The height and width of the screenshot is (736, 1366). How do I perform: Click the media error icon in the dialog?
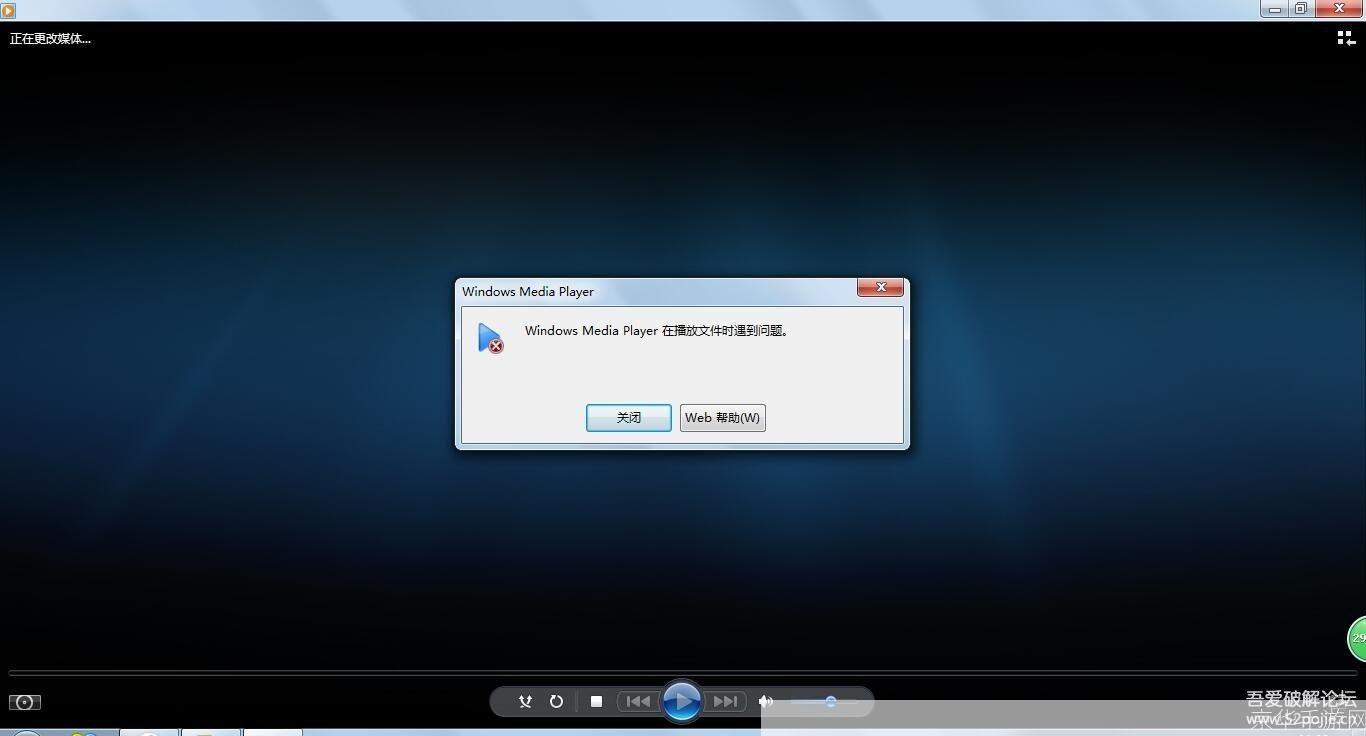pyautogui.click(x=490, y=338)
